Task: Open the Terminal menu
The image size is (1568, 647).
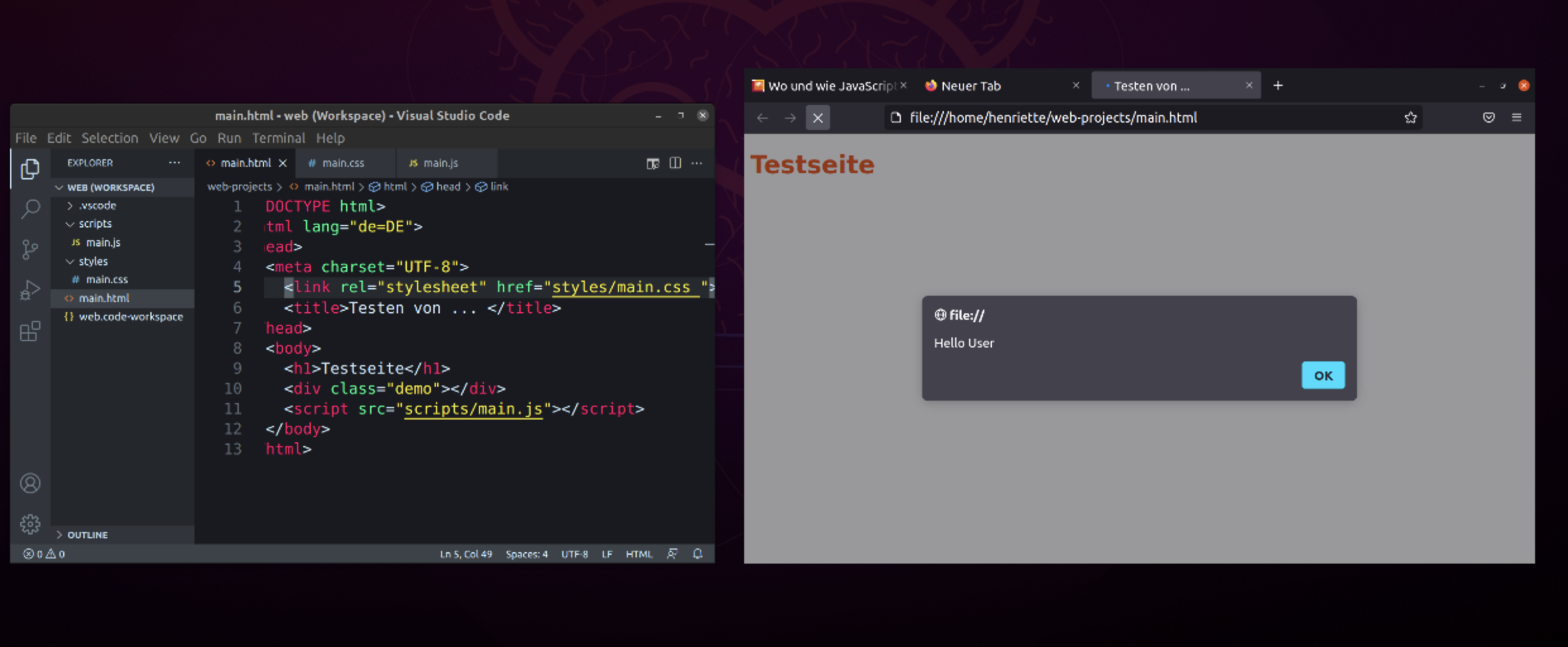Action: point(279,138)
